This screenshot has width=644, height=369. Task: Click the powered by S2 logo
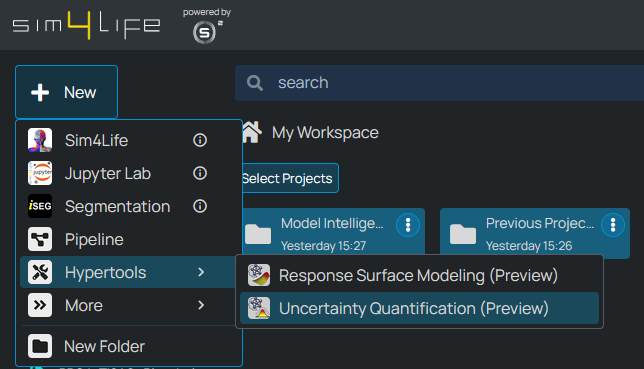click(x=207, y=25)
